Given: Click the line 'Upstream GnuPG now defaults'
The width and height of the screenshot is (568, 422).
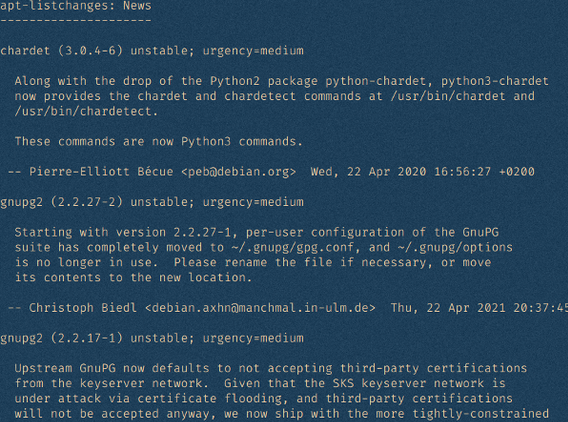Looking at the screenshot, I should click(271, 368).
